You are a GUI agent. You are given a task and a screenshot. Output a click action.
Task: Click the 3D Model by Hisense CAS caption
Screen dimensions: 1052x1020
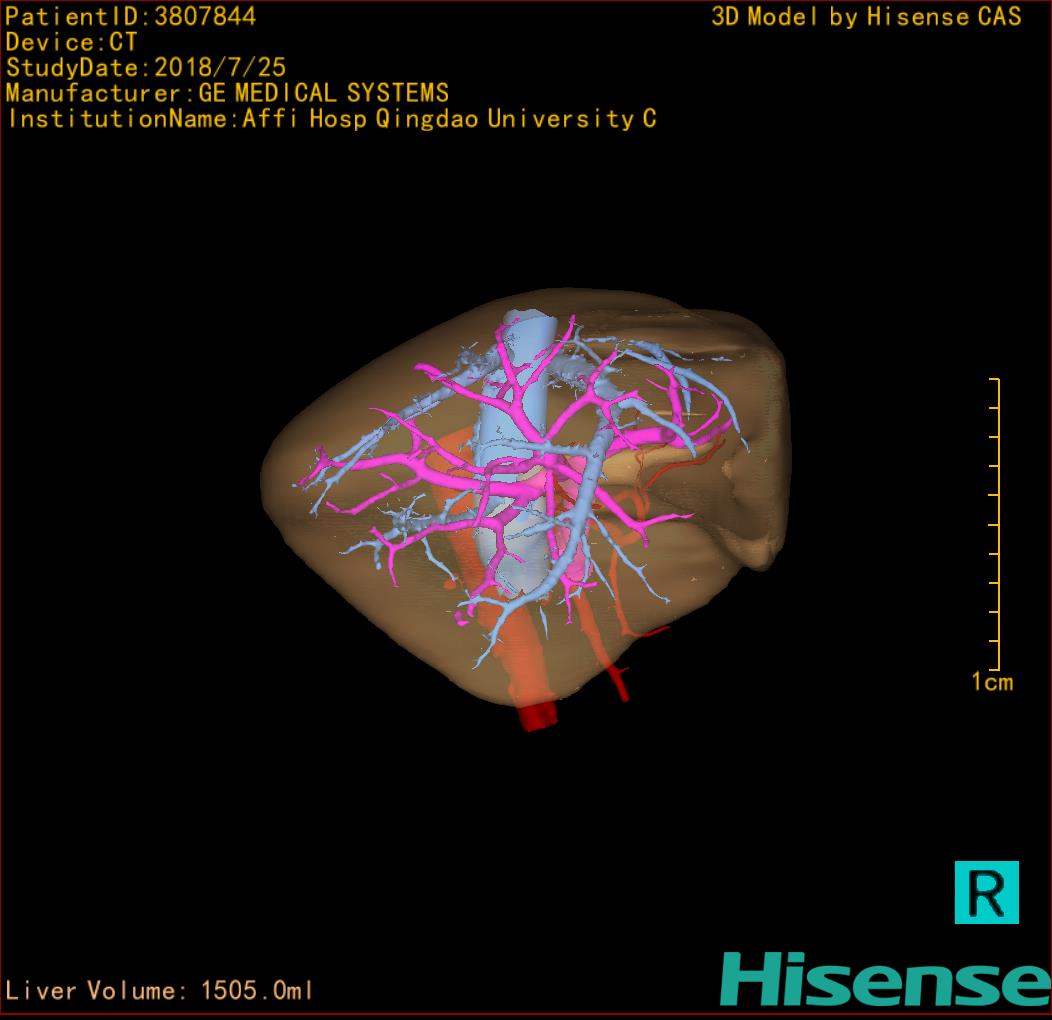866,17
